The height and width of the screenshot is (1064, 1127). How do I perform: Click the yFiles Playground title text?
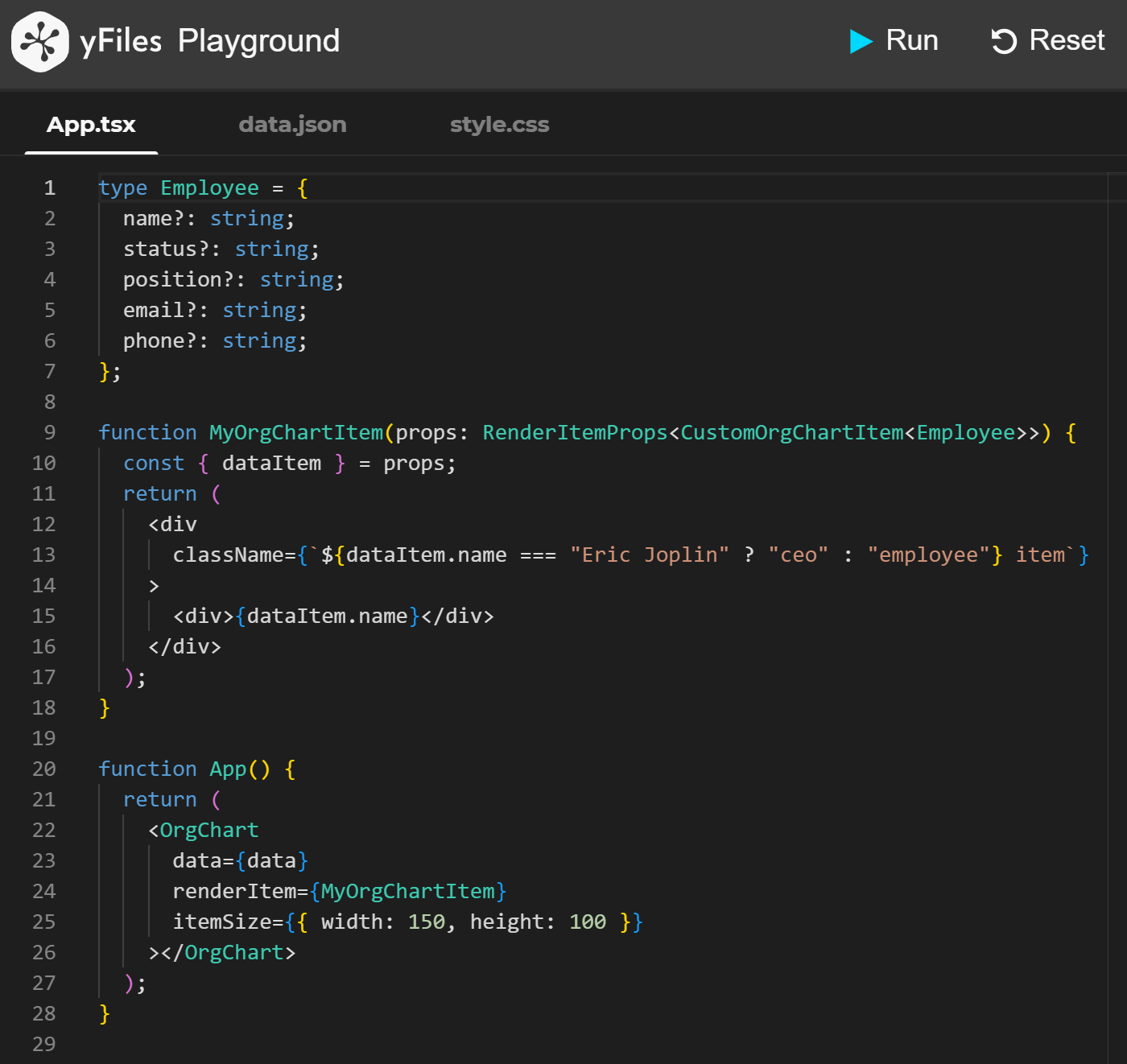pyautogui.click(x=210, y=41)
